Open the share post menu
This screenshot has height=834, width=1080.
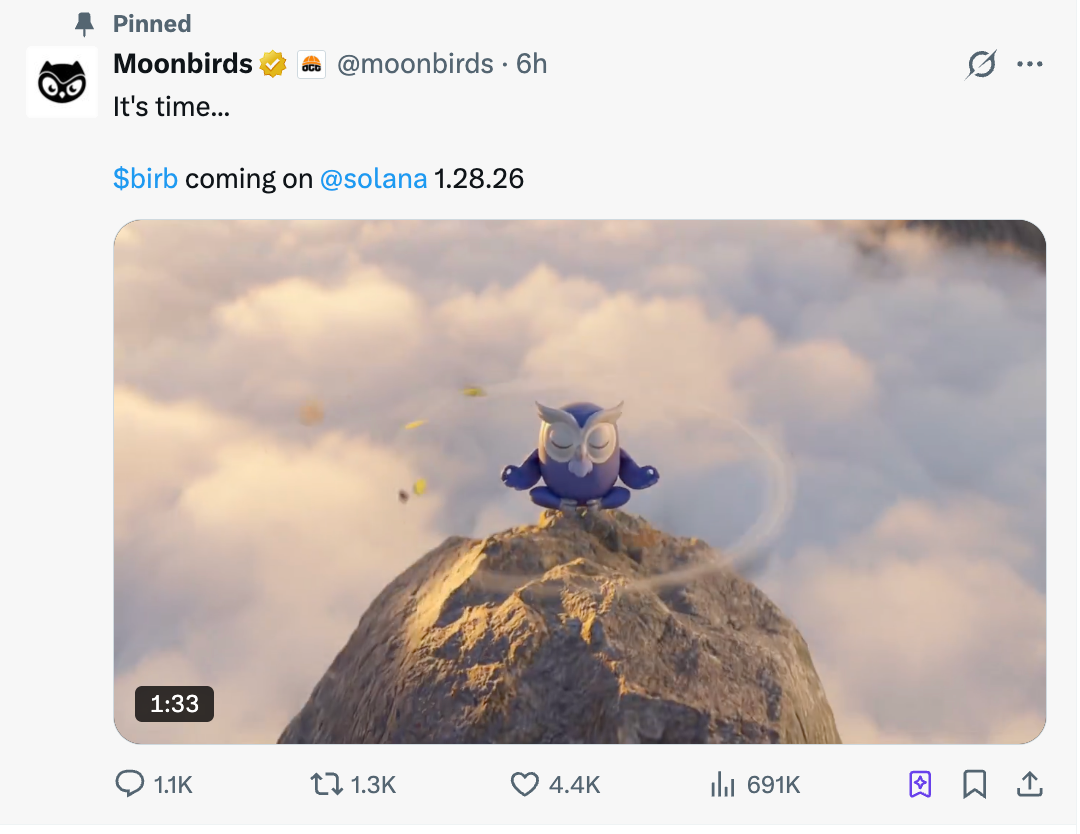[1029, 785]
